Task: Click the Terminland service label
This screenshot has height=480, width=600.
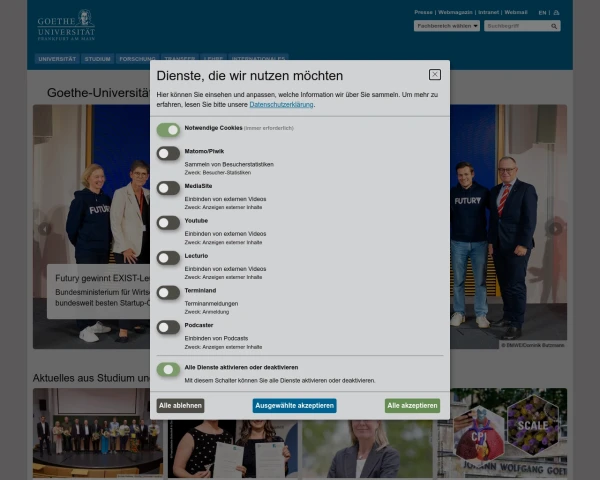Action: [x=200, y=291]
